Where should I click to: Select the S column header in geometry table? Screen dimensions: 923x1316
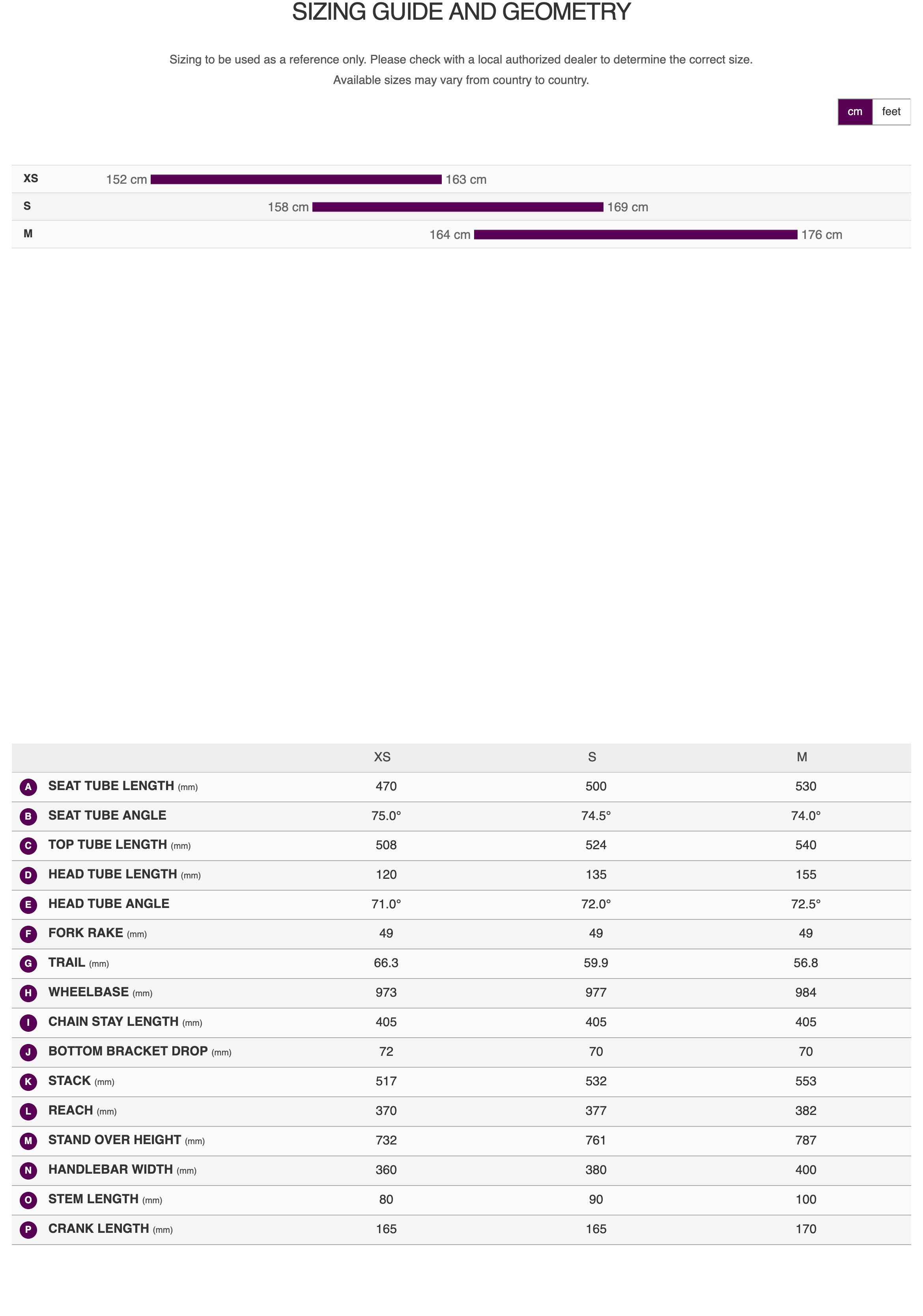(592, 757)
